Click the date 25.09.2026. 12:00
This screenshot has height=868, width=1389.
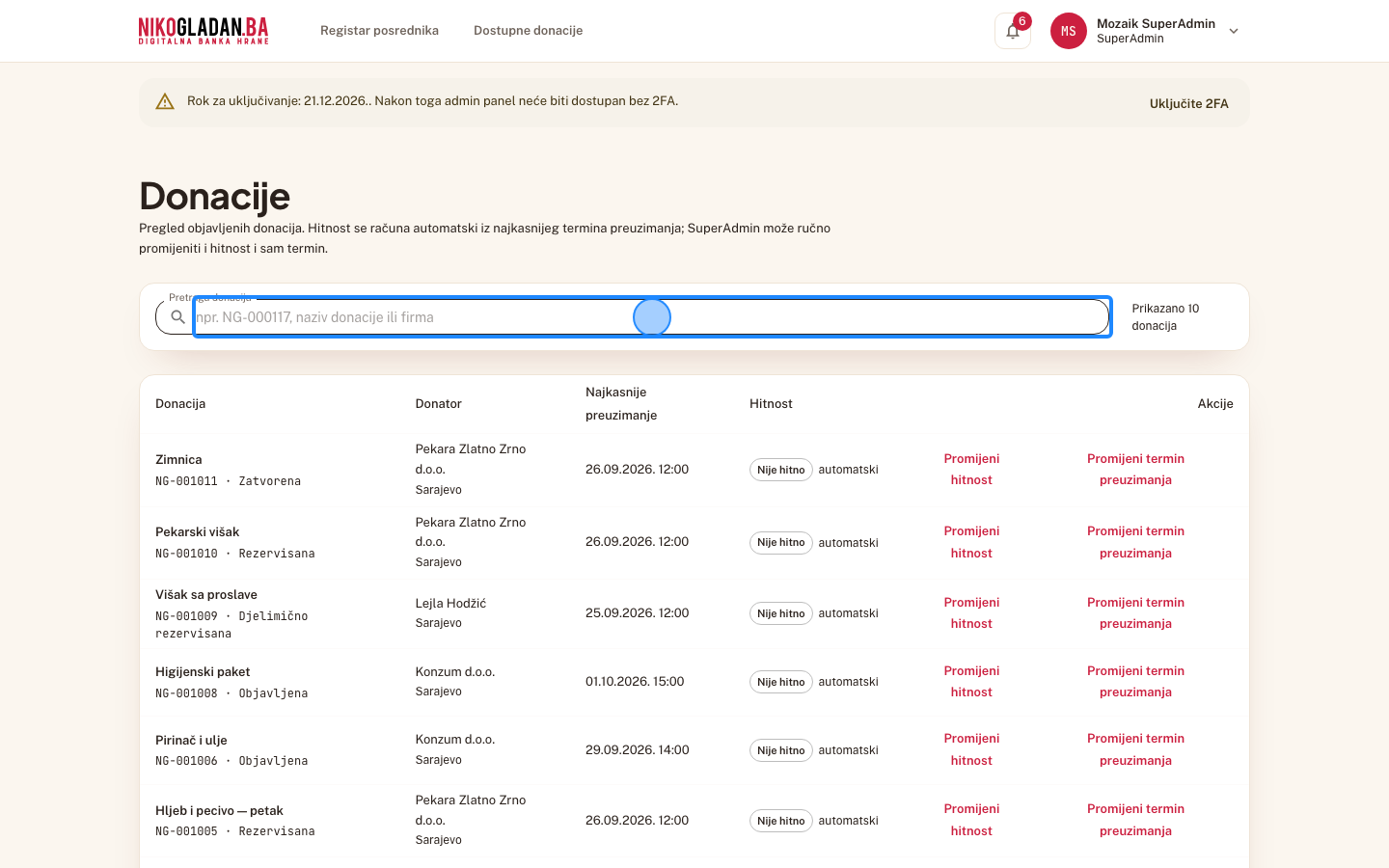click(637, 613)
